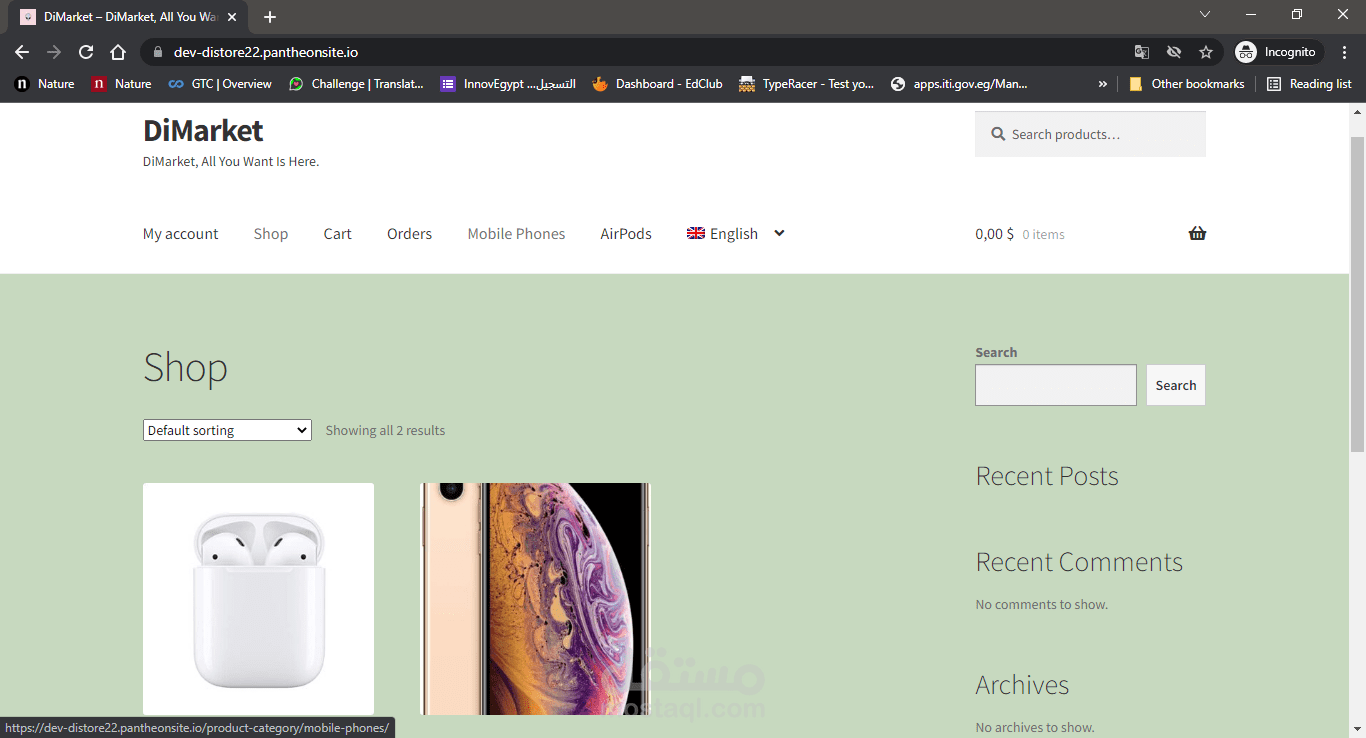The height and width of the screenshot is (738, 1366).
Task: Click the 'Recent Comments' heading
Action: tap(1079, 562)
